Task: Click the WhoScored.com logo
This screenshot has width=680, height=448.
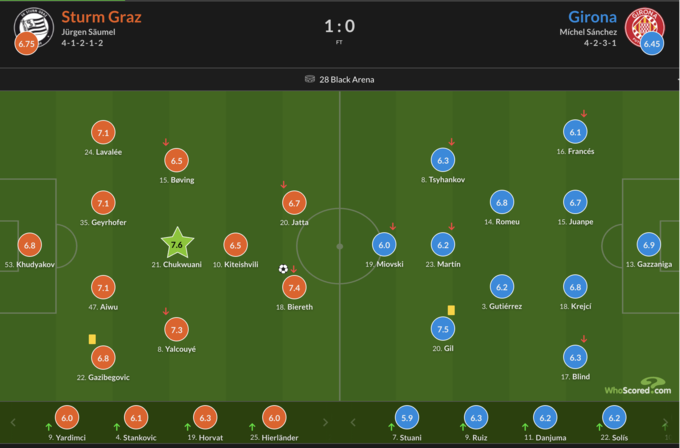Action: 638,386
